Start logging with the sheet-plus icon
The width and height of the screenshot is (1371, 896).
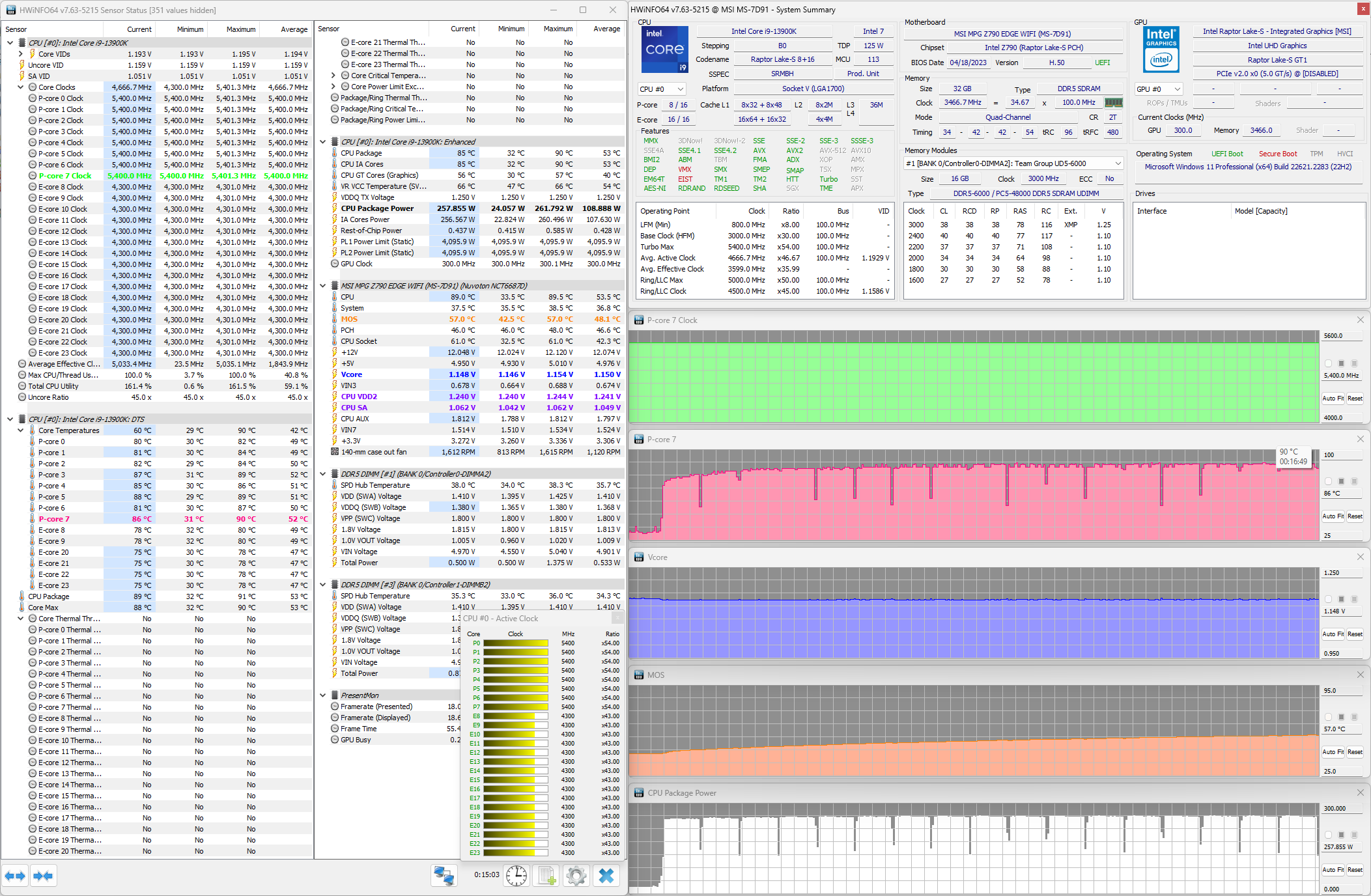pyautogui.click(x=546, y=876)
